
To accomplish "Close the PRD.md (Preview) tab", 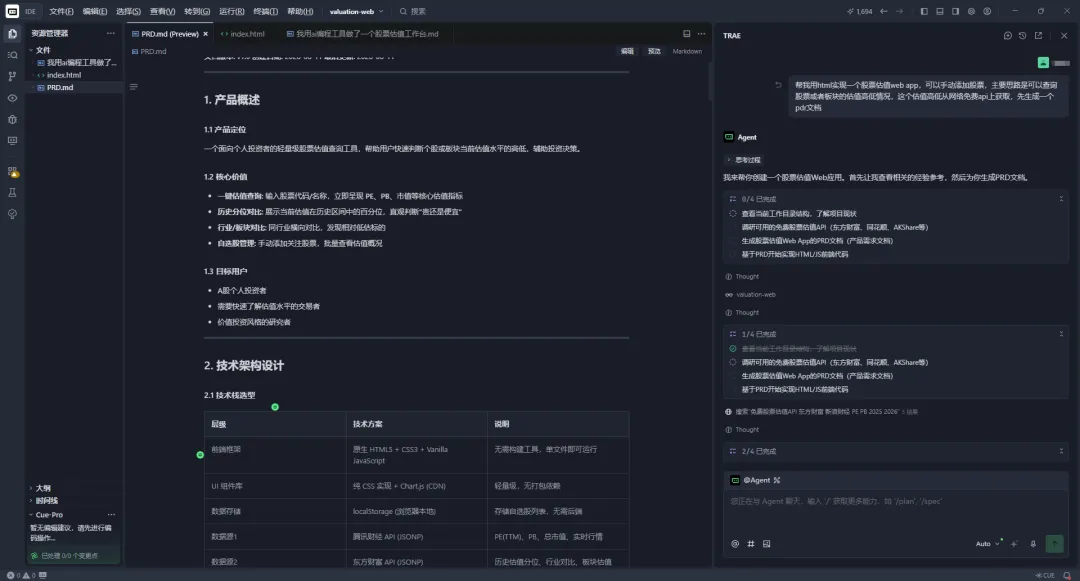I will tap(205, 34).
